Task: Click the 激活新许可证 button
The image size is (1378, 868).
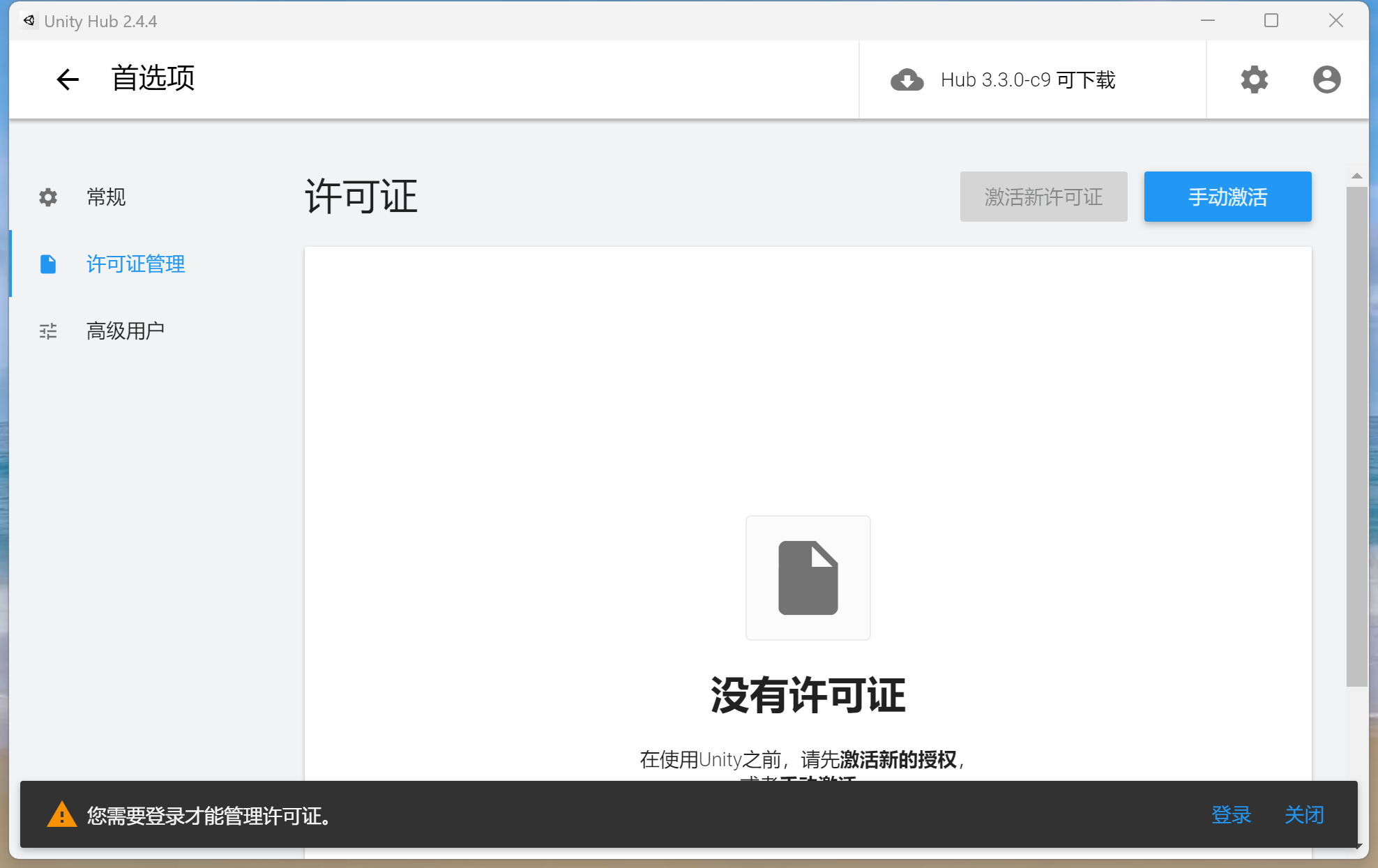Action: (x=1043, y=197)
